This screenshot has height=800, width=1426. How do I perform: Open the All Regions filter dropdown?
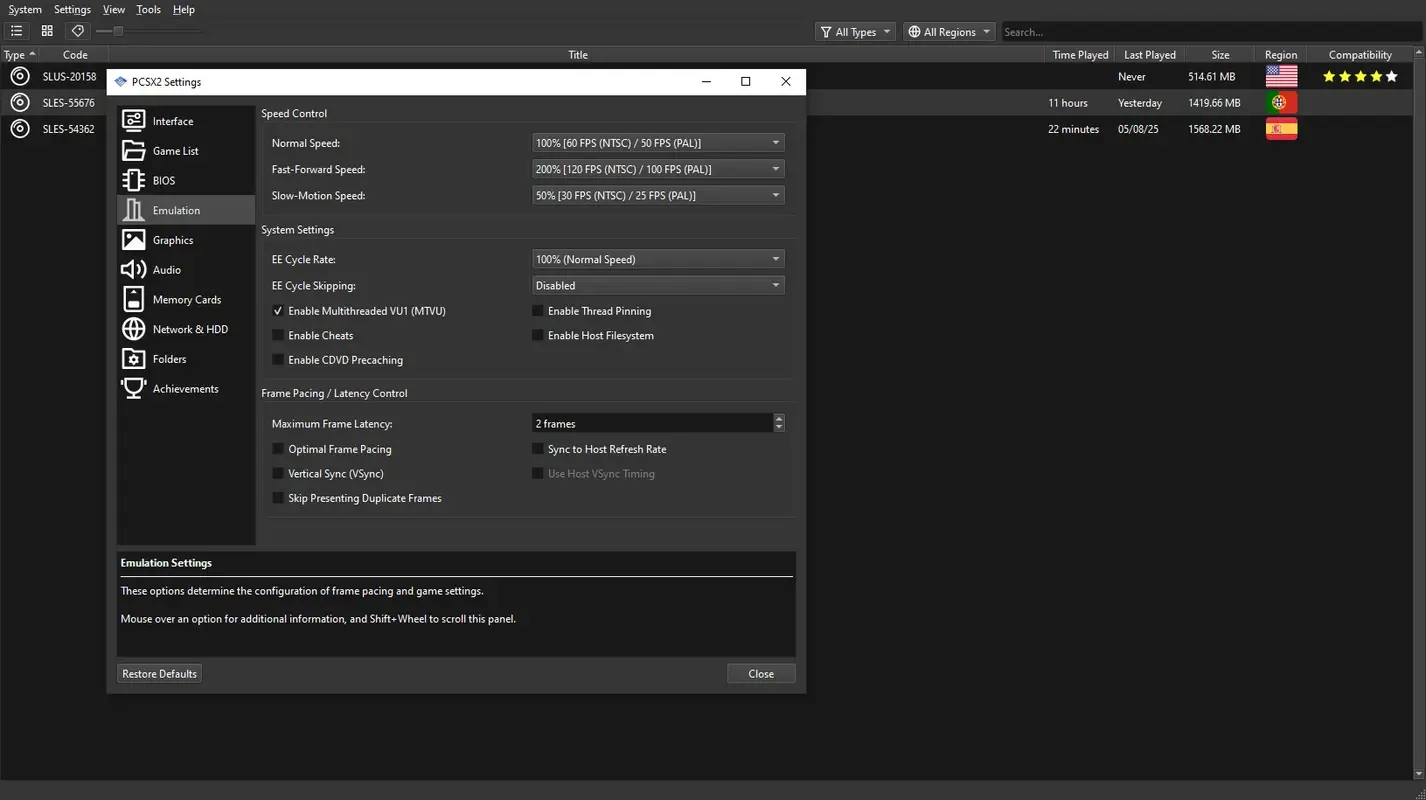coord(948,31)
